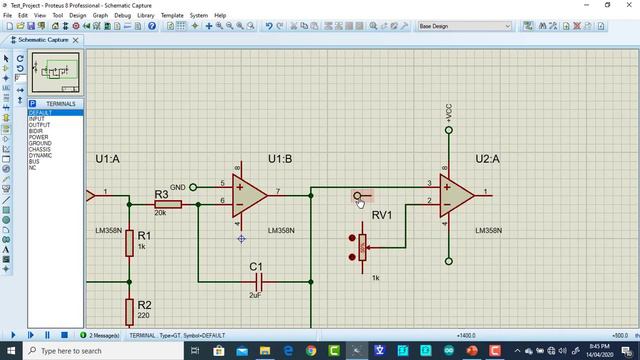This screenshot has width=640, height=360.
Task: Click the taskbar search box
Action: [x=103, y=351]
